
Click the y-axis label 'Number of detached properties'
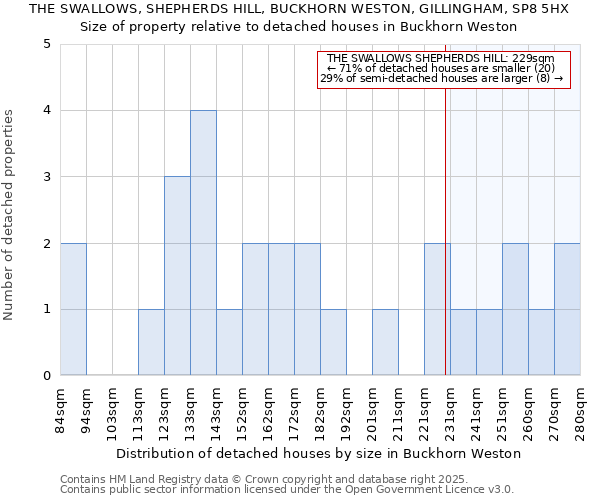tap(8, 215)
